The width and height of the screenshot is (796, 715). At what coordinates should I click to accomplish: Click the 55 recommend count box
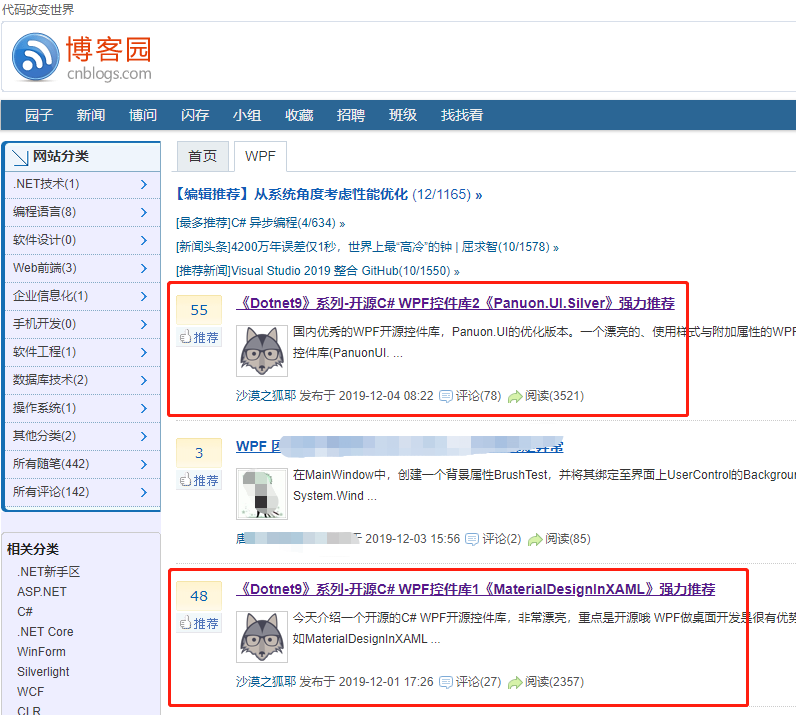[199, 310]
